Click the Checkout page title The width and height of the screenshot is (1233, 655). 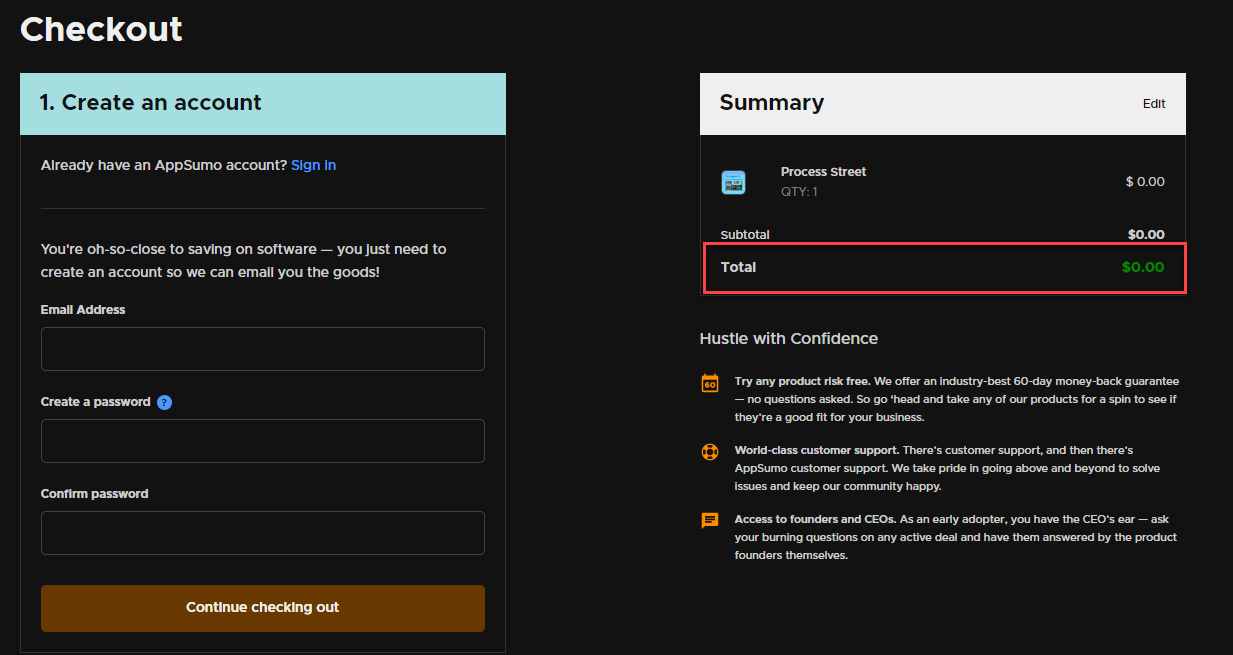[101, 29]
